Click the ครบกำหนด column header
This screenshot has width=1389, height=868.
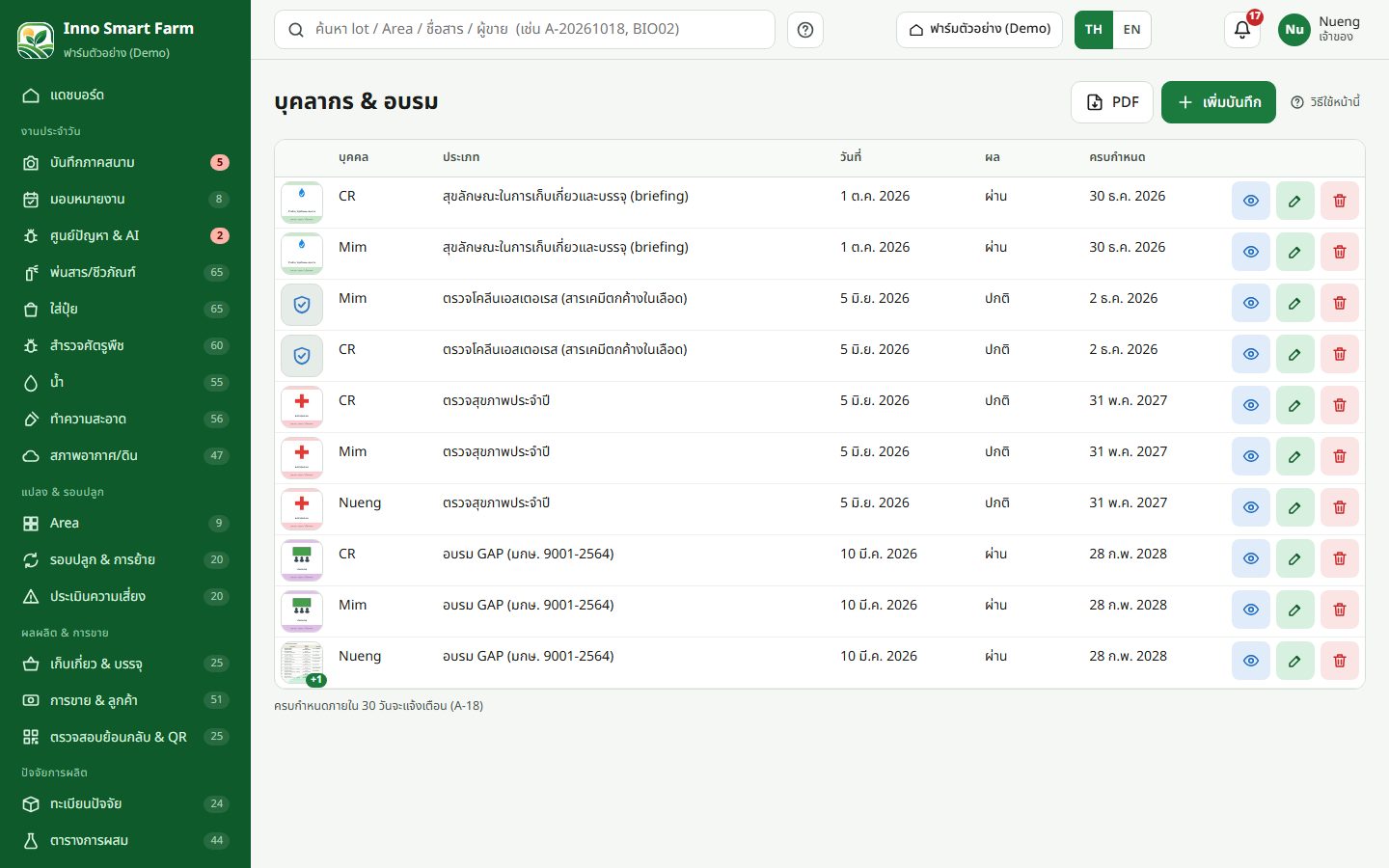1117,157
